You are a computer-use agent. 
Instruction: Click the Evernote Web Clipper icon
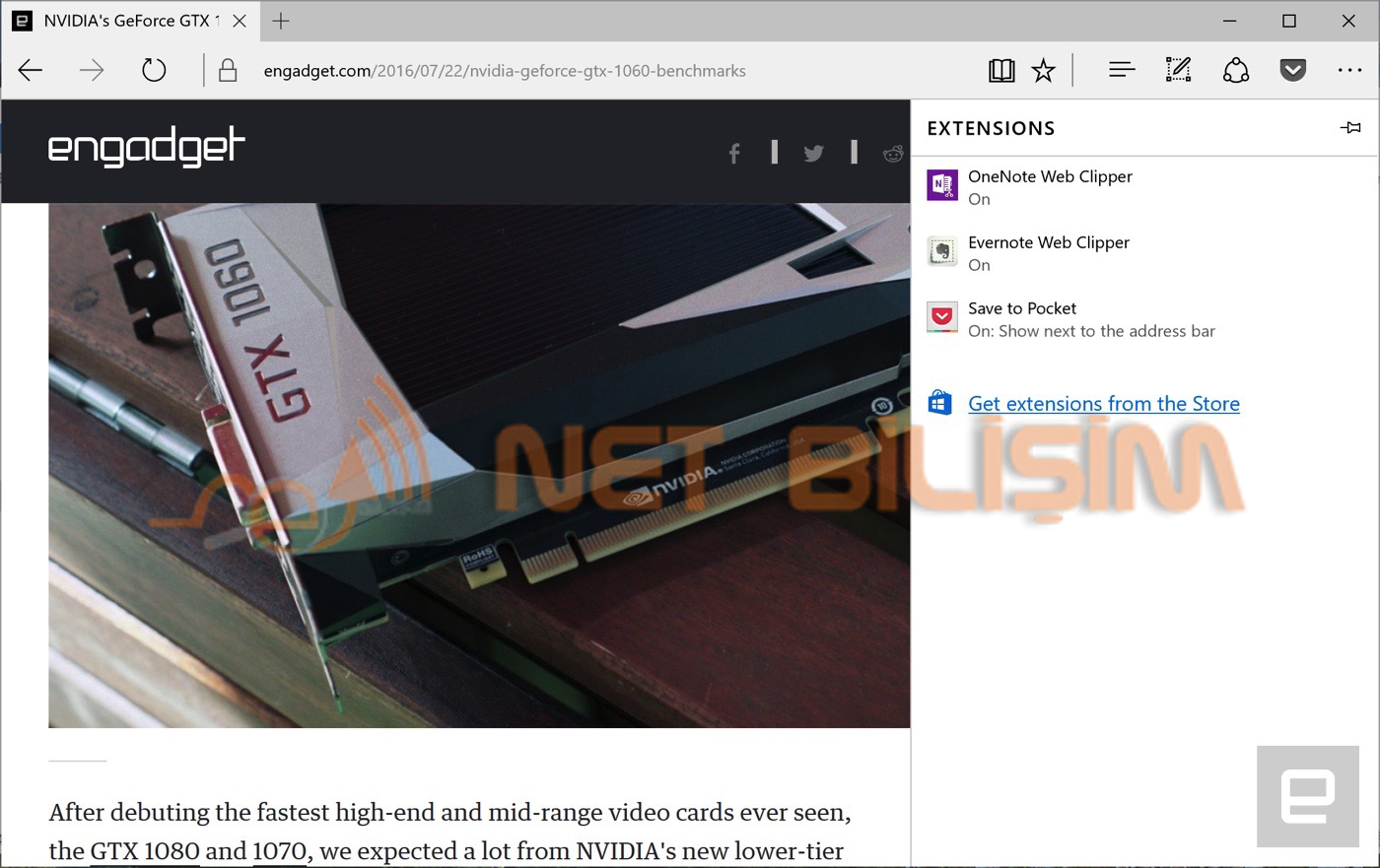(942, 251)
